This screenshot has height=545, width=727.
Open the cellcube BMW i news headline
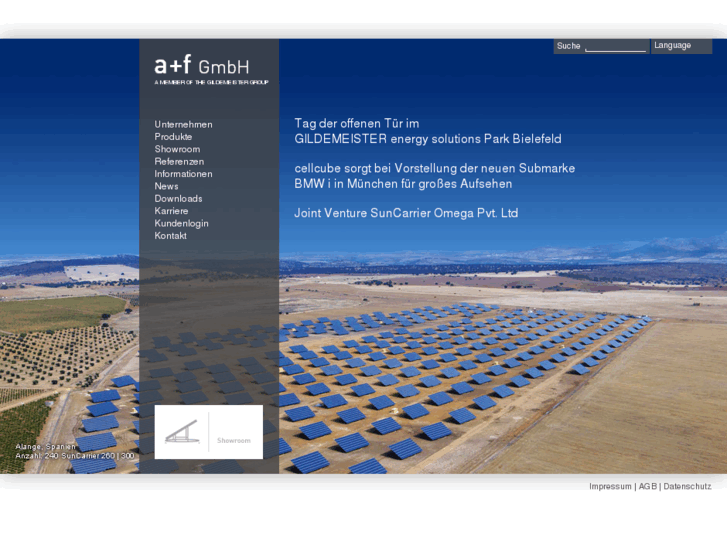[x=434, y=176]
